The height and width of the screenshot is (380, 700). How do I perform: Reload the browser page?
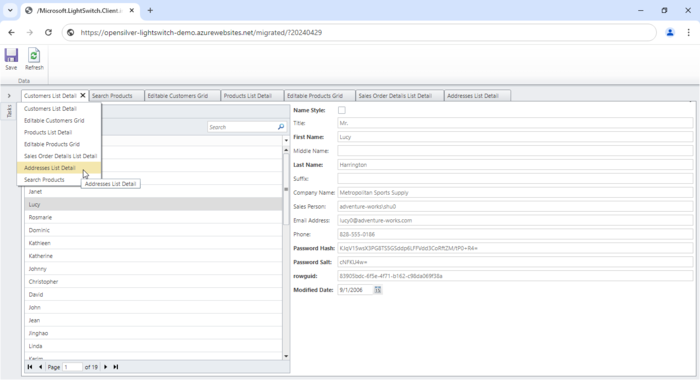click(x=48, y=33)
